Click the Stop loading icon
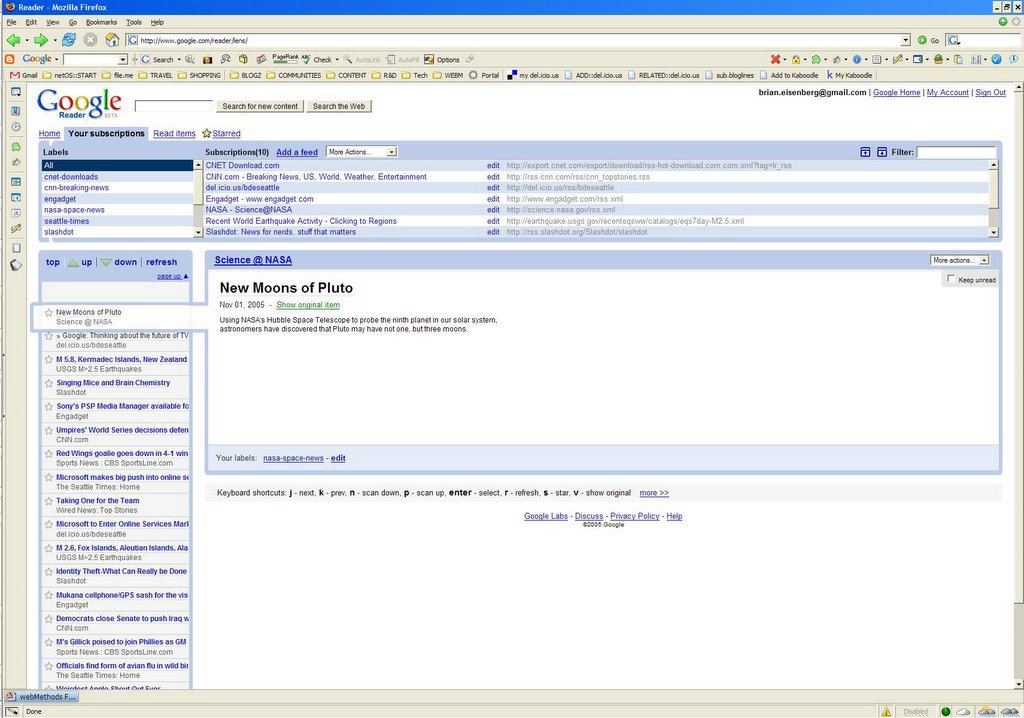This screenshot has height=718, width=1024. pos(90,41)
